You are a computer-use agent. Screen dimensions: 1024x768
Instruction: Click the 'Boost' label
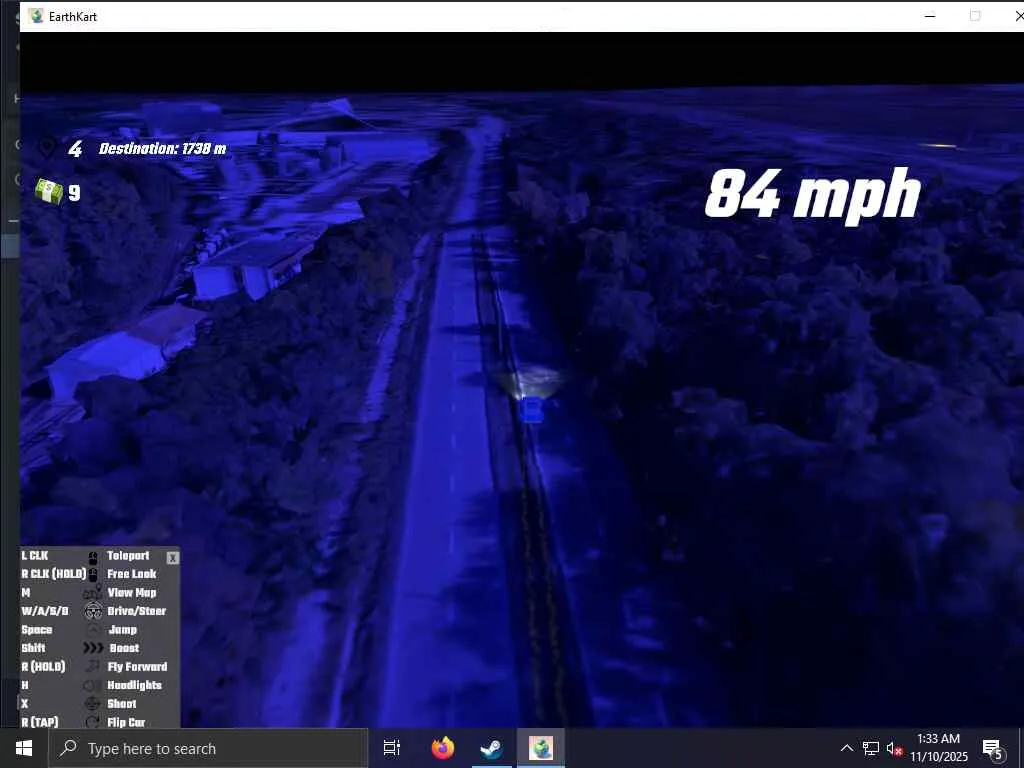click(124, 648)
